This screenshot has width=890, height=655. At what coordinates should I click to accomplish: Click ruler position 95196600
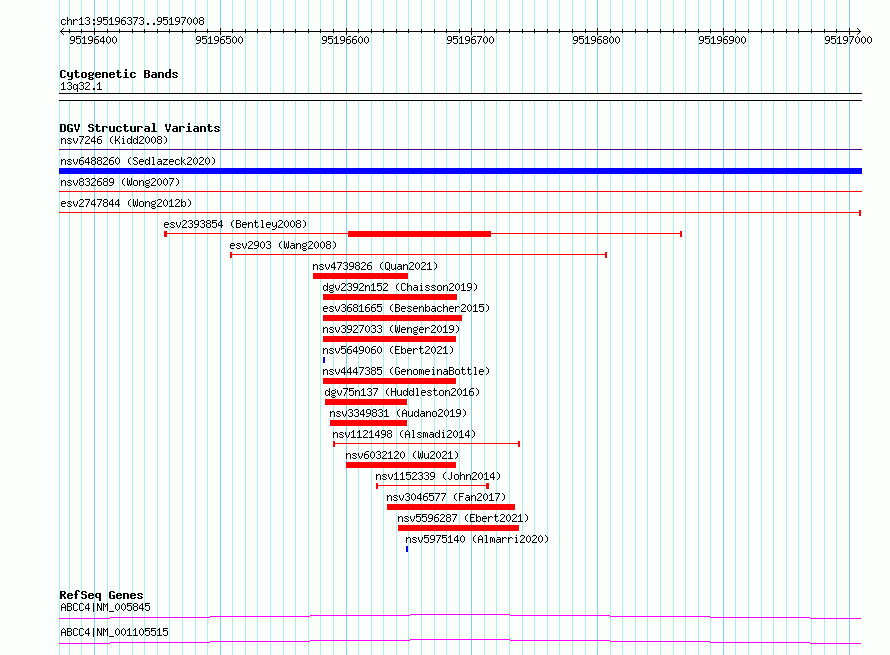[346, 40]
